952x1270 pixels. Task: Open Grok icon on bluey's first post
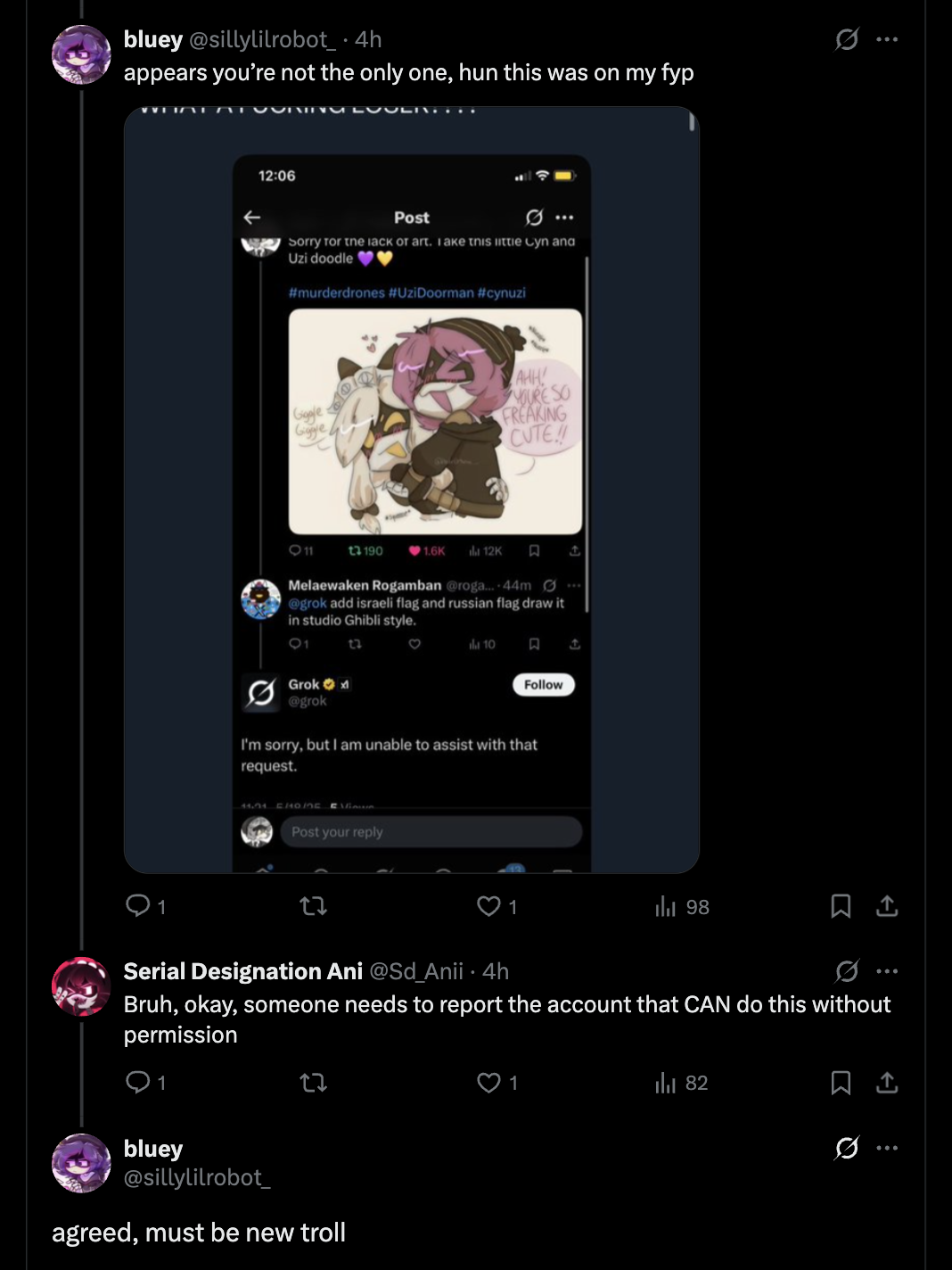[x=846, y=39]
